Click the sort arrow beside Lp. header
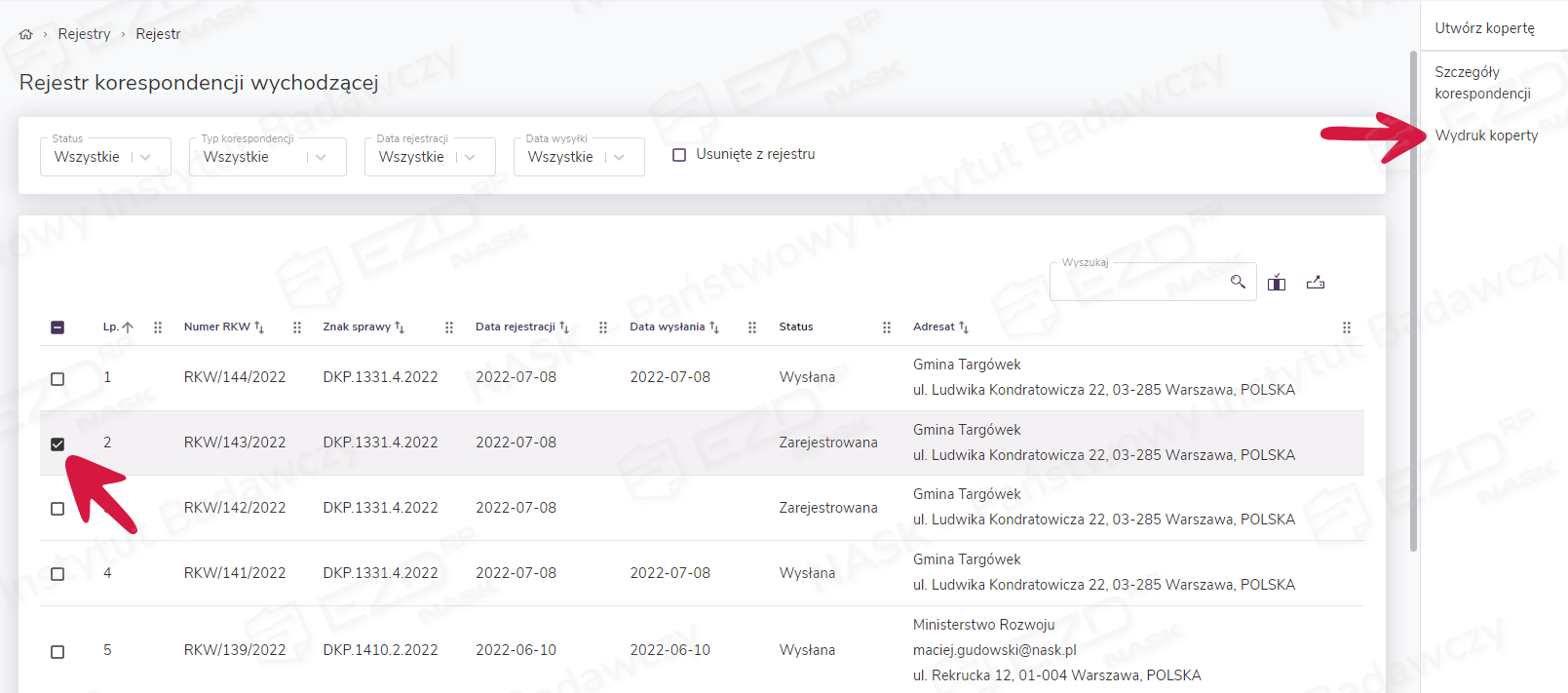Screen dimensions: 1568x693 pyautogui.click(x=128, y=327)
